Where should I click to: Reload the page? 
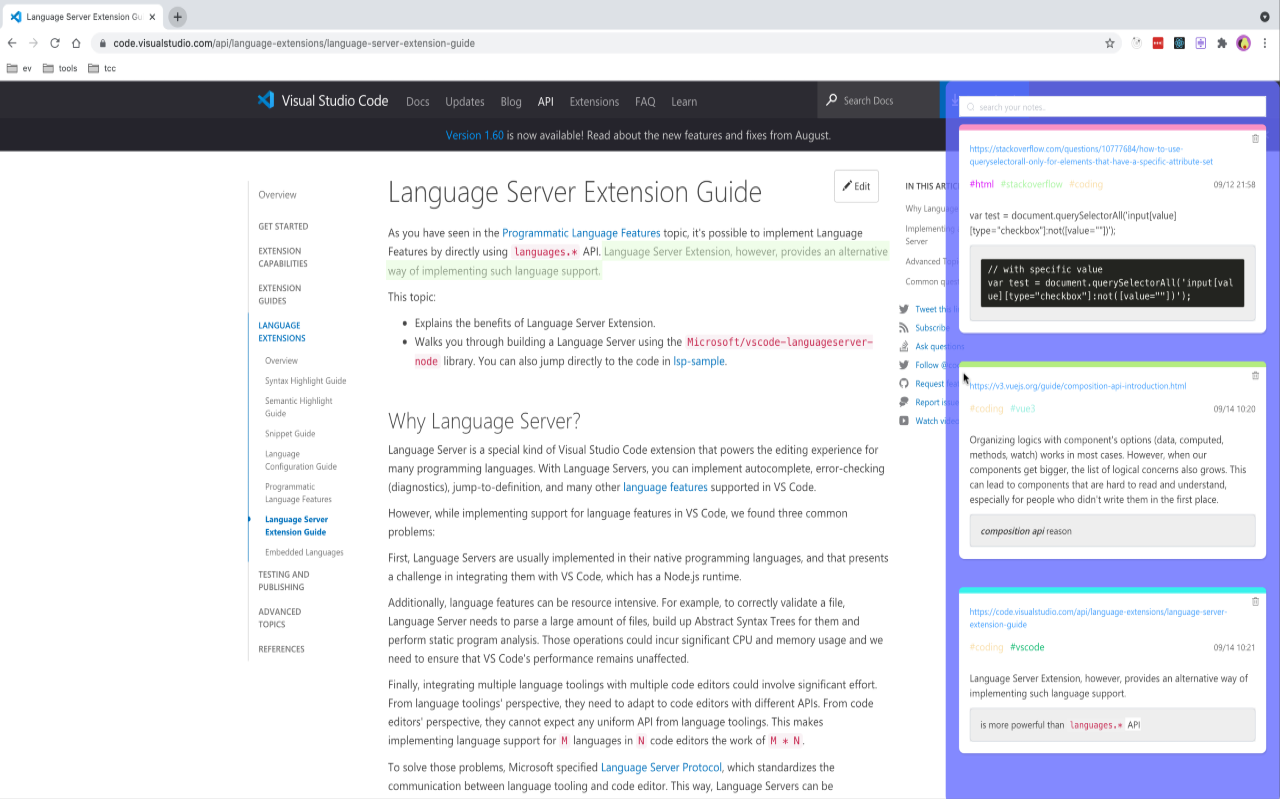click(55, 43)
